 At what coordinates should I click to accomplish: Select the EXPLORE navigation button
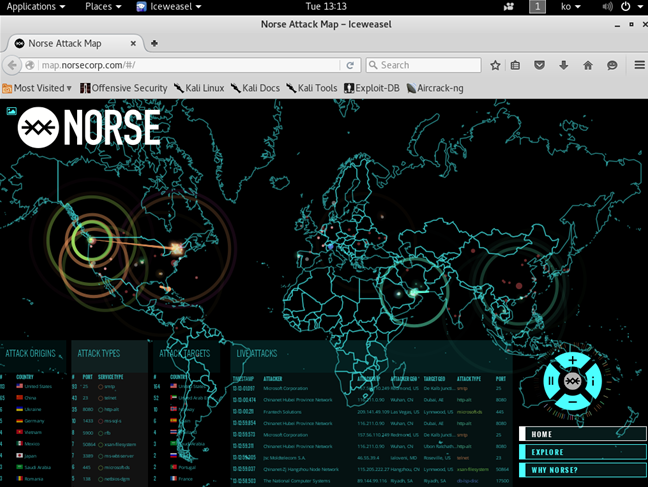click(583, 452)
